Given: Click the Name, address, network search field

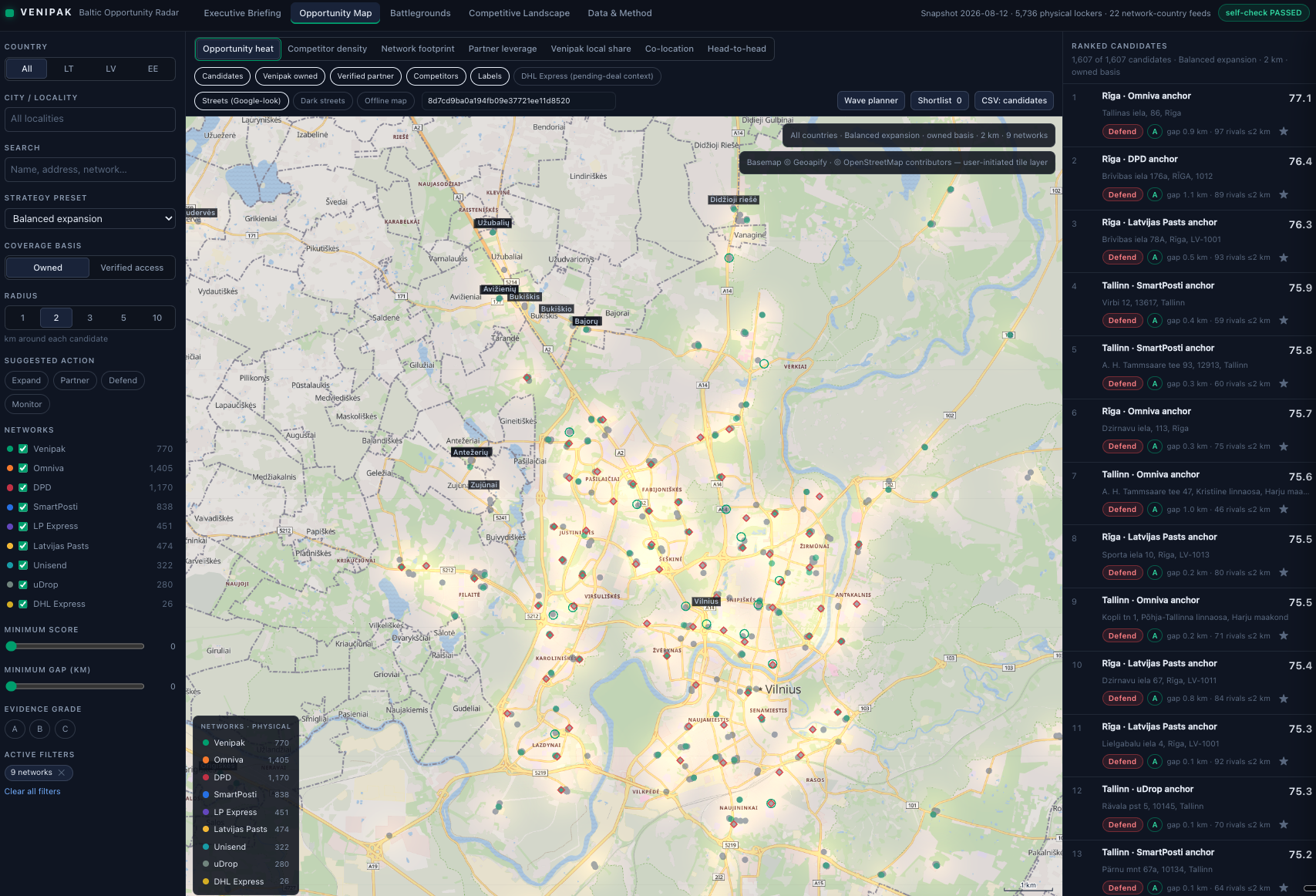Looking at the screenshot, I should [x=90, y=170].
